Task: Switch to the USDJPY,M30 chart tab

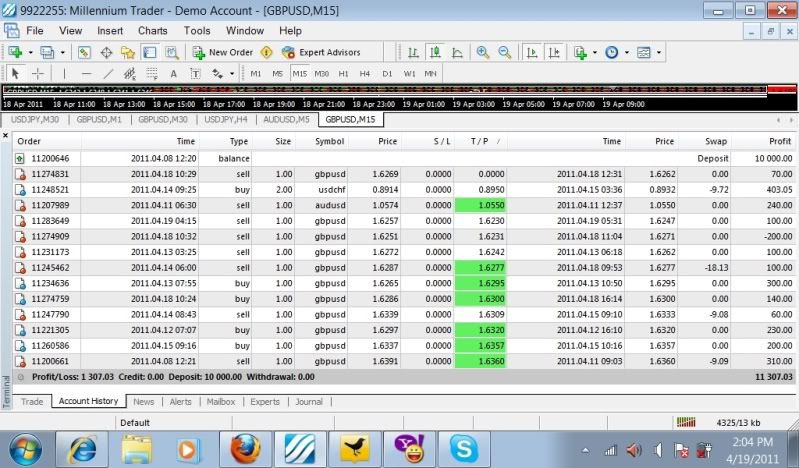Action: click(x=35, y=119)
